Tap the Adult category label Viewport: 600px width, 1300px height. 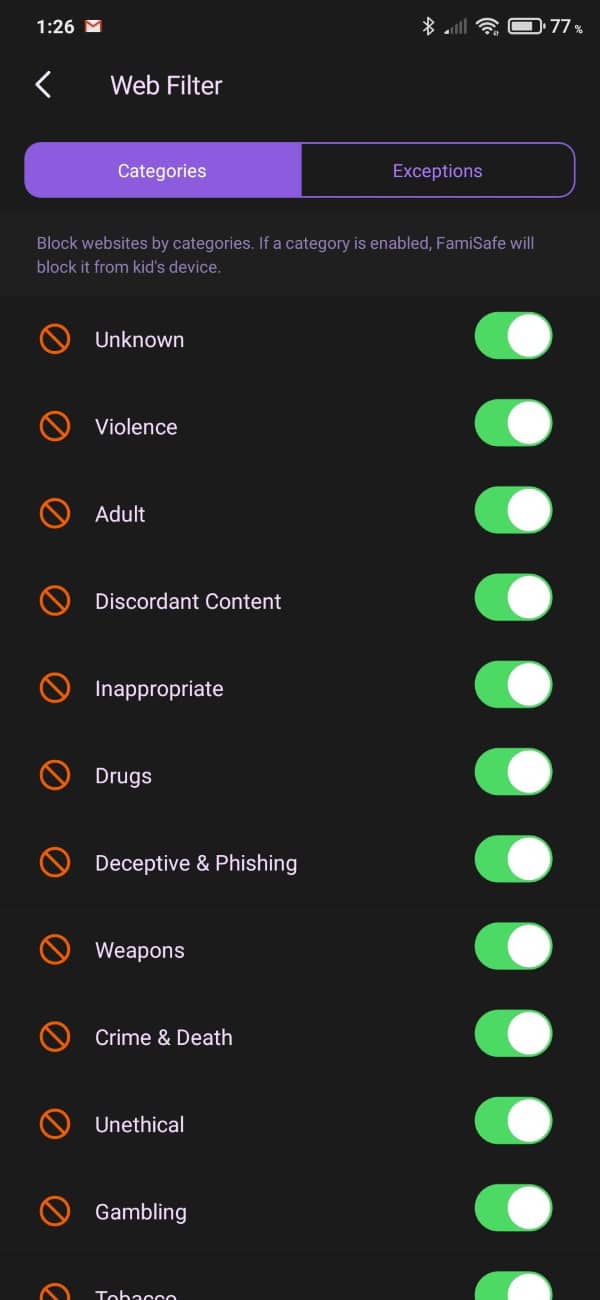click(x=120, y=514)
